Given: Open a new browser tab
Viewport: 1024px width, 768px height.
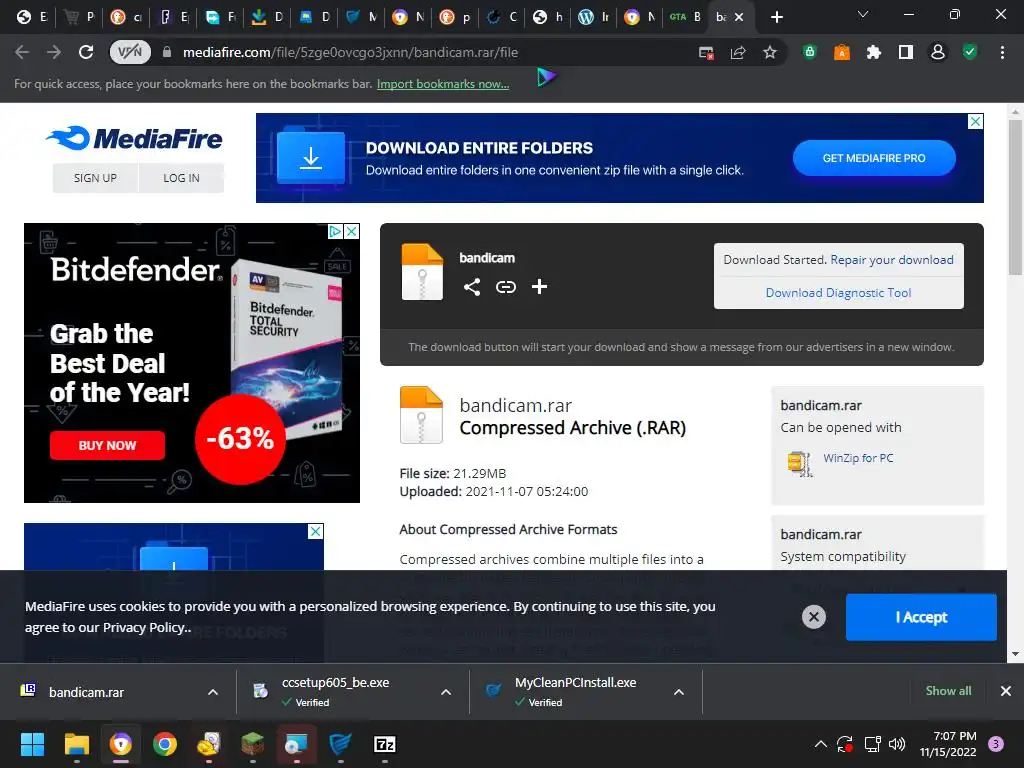Looking at the screenshot, I should coord(776,17).
